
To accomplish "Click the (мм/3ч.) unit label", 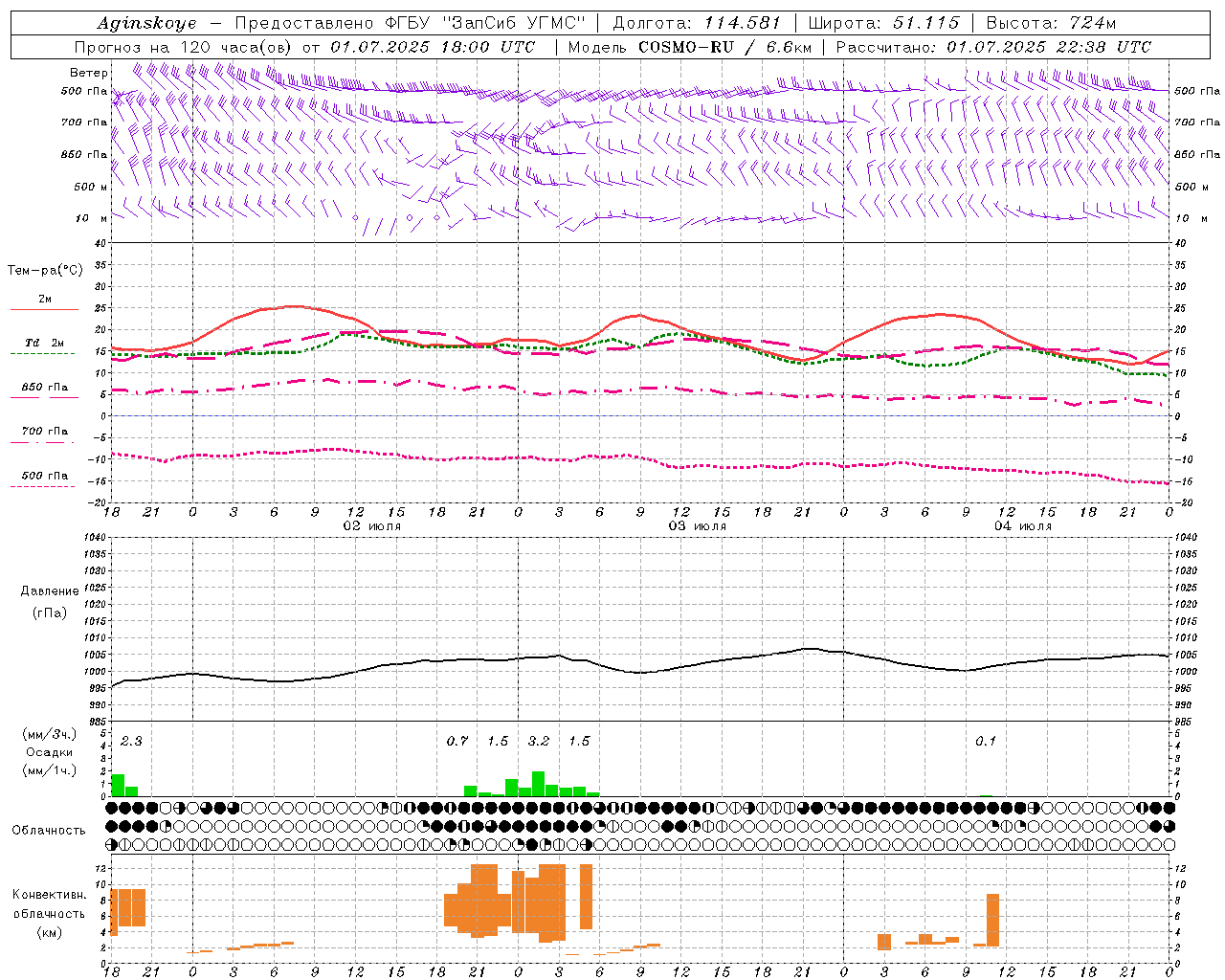I will [x=50, y=734].
